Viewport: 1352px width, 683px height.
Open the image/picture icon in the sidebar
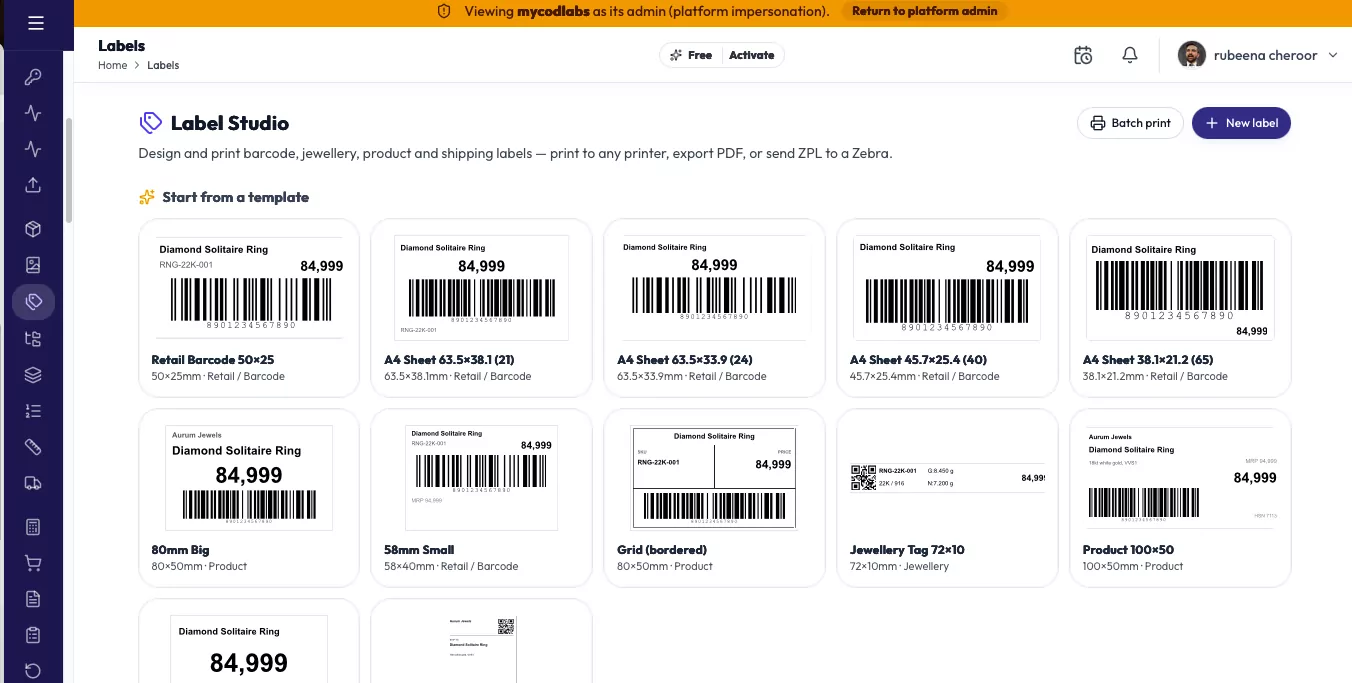click(x=33, y=265)
